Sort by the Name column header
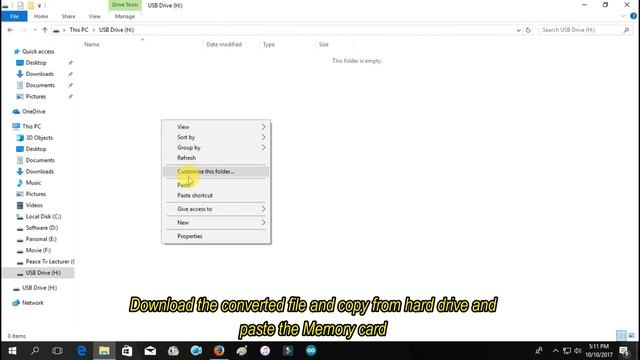 point(92,44)
